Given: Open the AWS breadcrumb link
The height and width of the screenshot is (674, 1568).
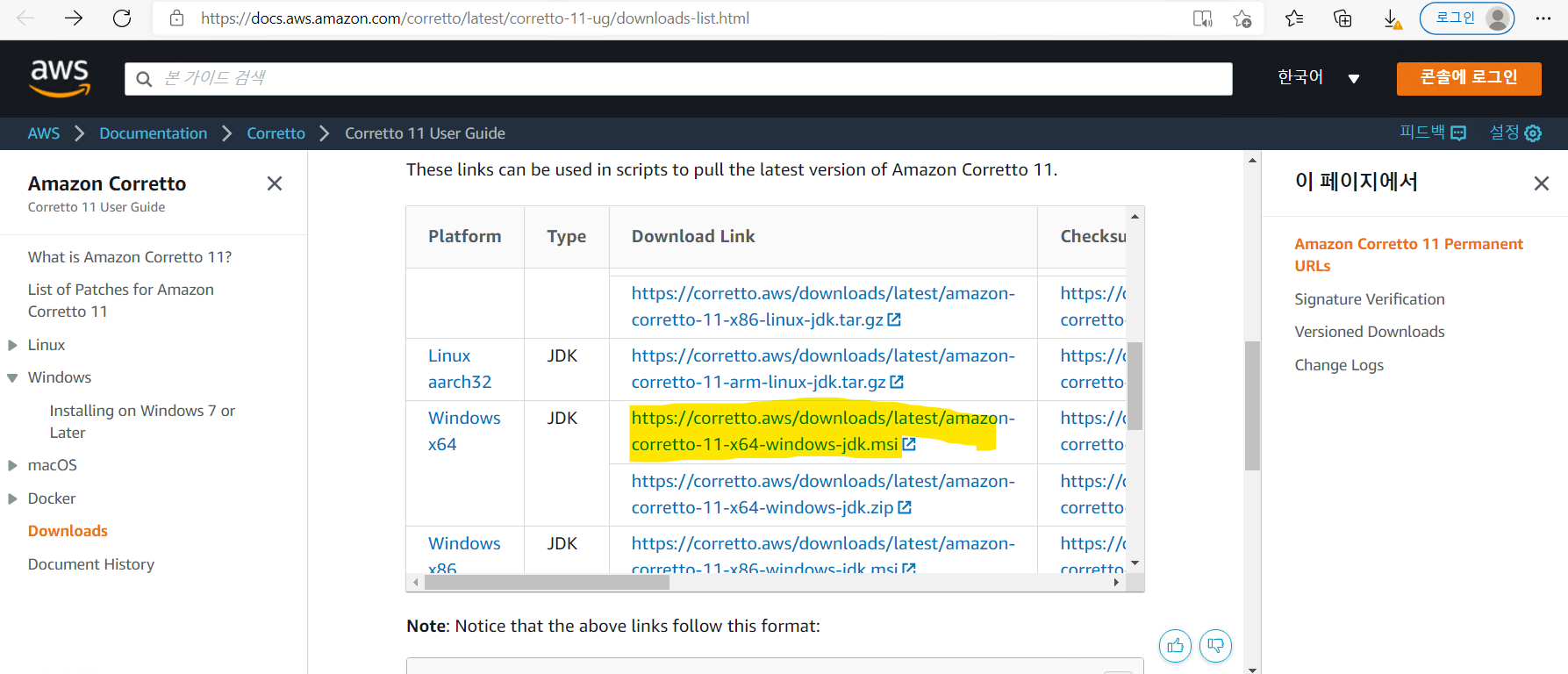Looking at the screenshot, I should [44, 133].
